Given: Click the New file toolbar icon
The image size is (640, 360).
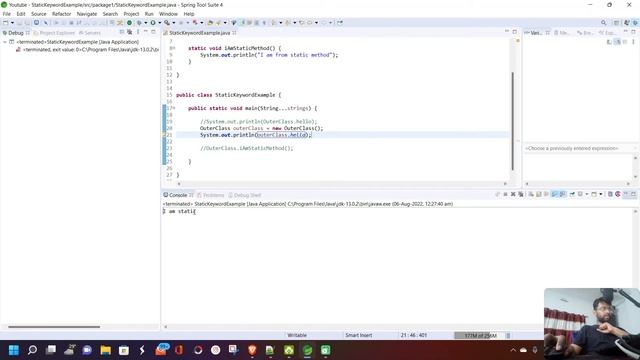Looking at the screenshot, I should pyautogui.click(x=6, y=23).
